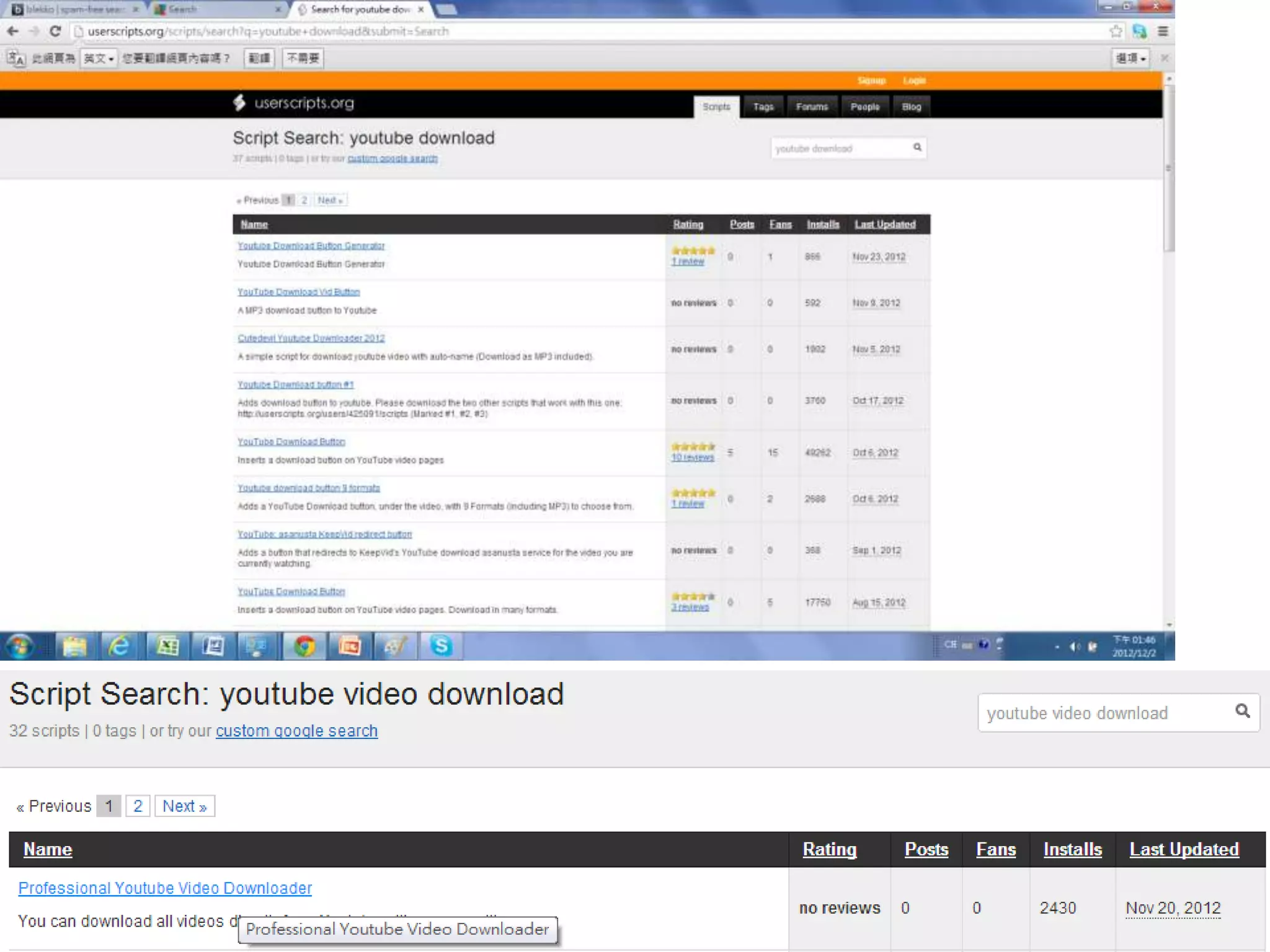This screenshot has width=1270, height=952.
Task: Click the Chrome icon in the taskbar
Action: pos(304,646)
